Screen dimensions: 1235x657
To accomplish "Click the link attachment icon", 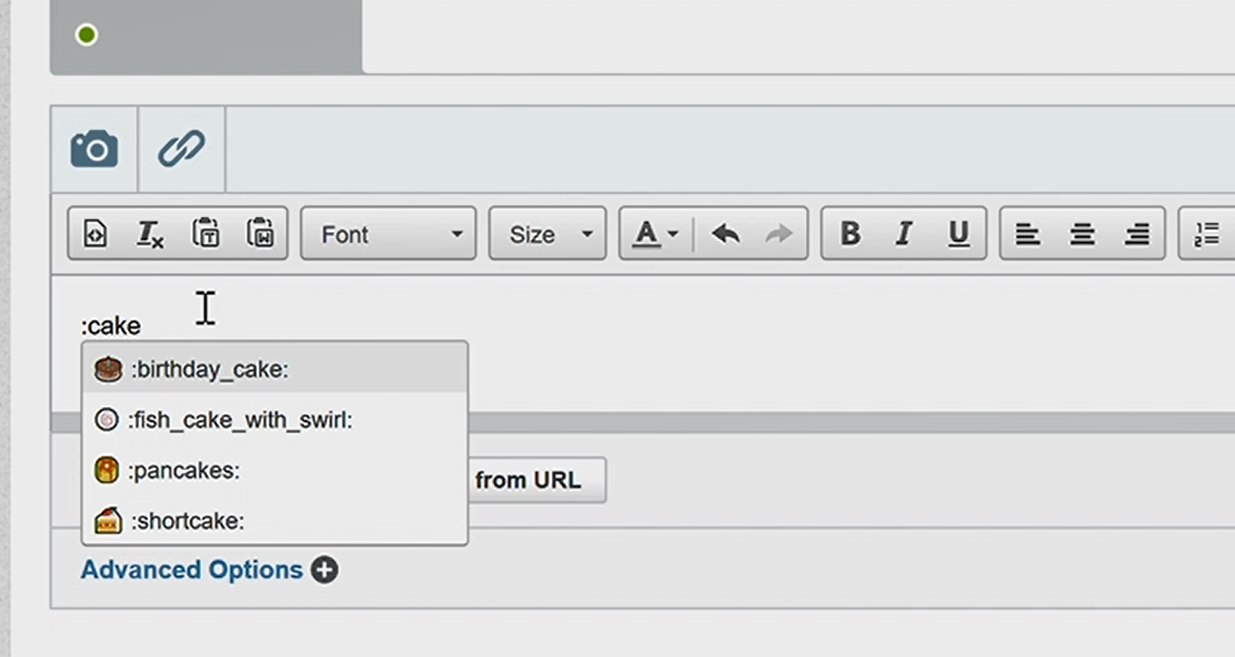I will click(x=181, y=150).
